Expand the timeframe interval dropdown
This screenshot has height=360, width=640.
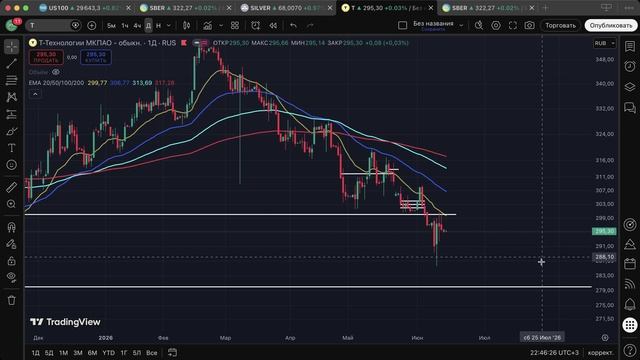pyautogui.click(x=169, y=25)
